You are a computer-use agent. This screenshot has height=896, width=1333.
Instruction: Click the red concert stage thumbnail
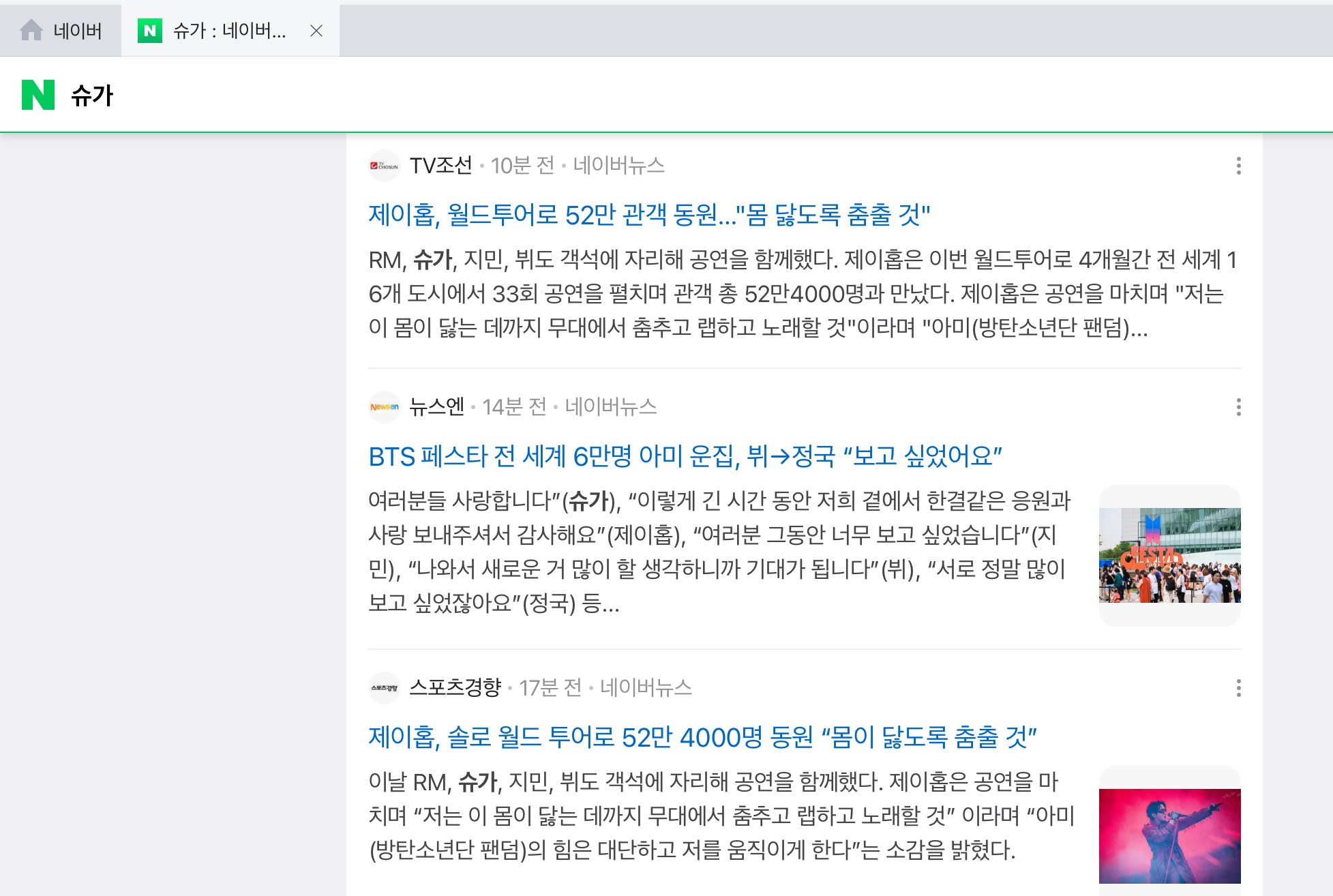1170,836
